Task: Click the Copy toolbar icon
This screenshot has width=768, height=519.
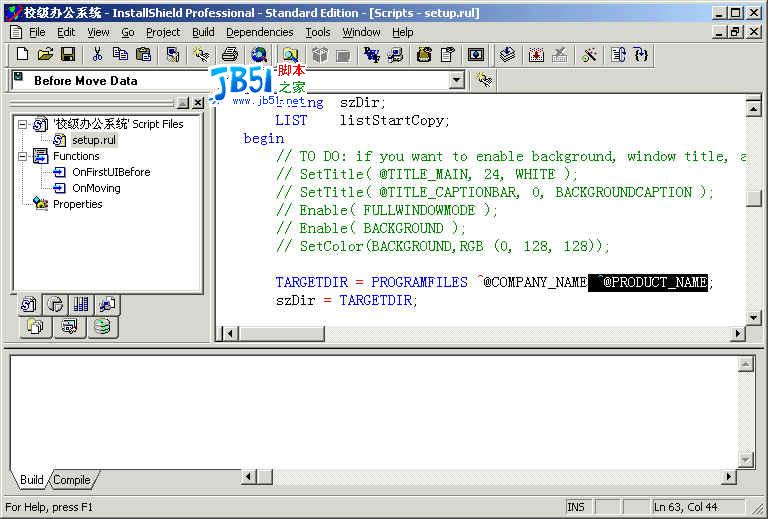Action: (x=120, y=54)
